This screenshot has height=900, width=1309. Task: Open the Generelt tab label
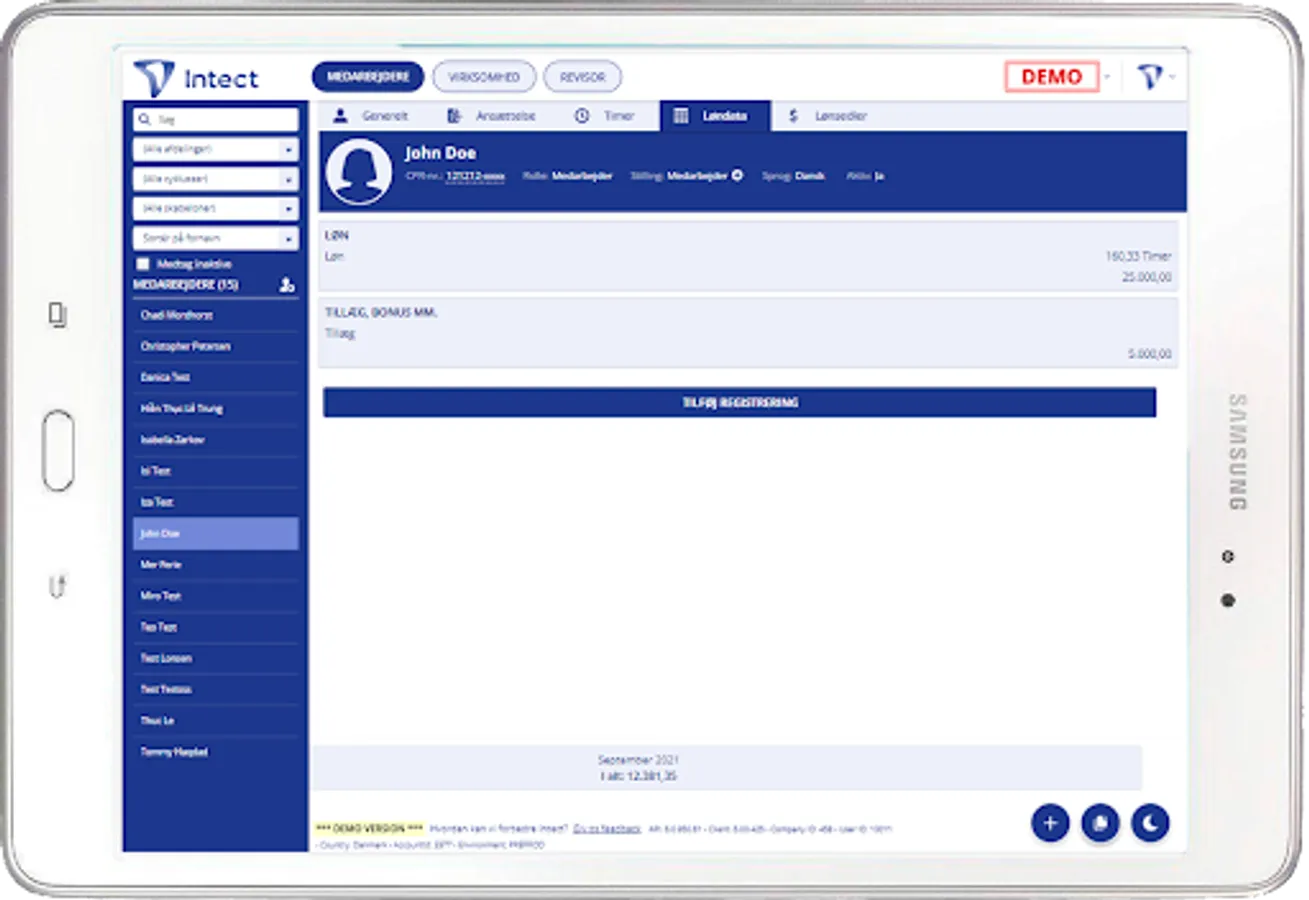(385, 116)
